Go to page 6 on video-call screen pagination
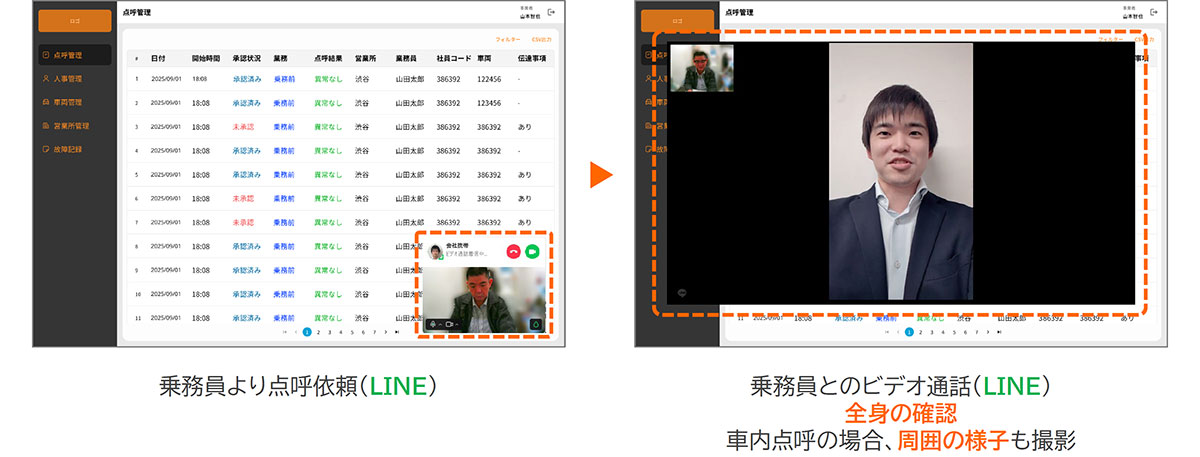The image size is (1200, 457). 965,331
